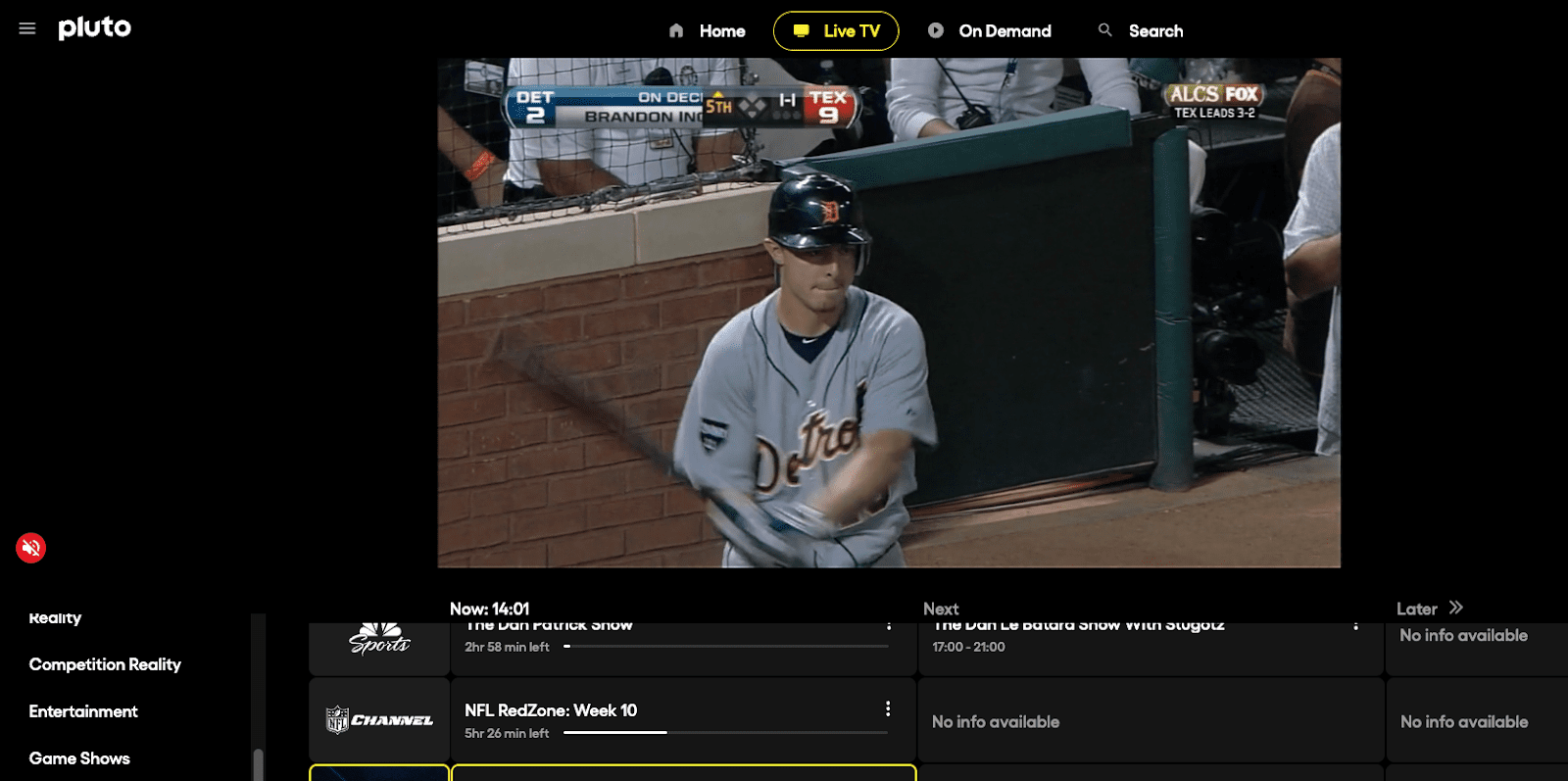The image size is (1568, 781).
Task: Select the NFL Channel logo
Action: pyautogui.click(x=379, y=720)
